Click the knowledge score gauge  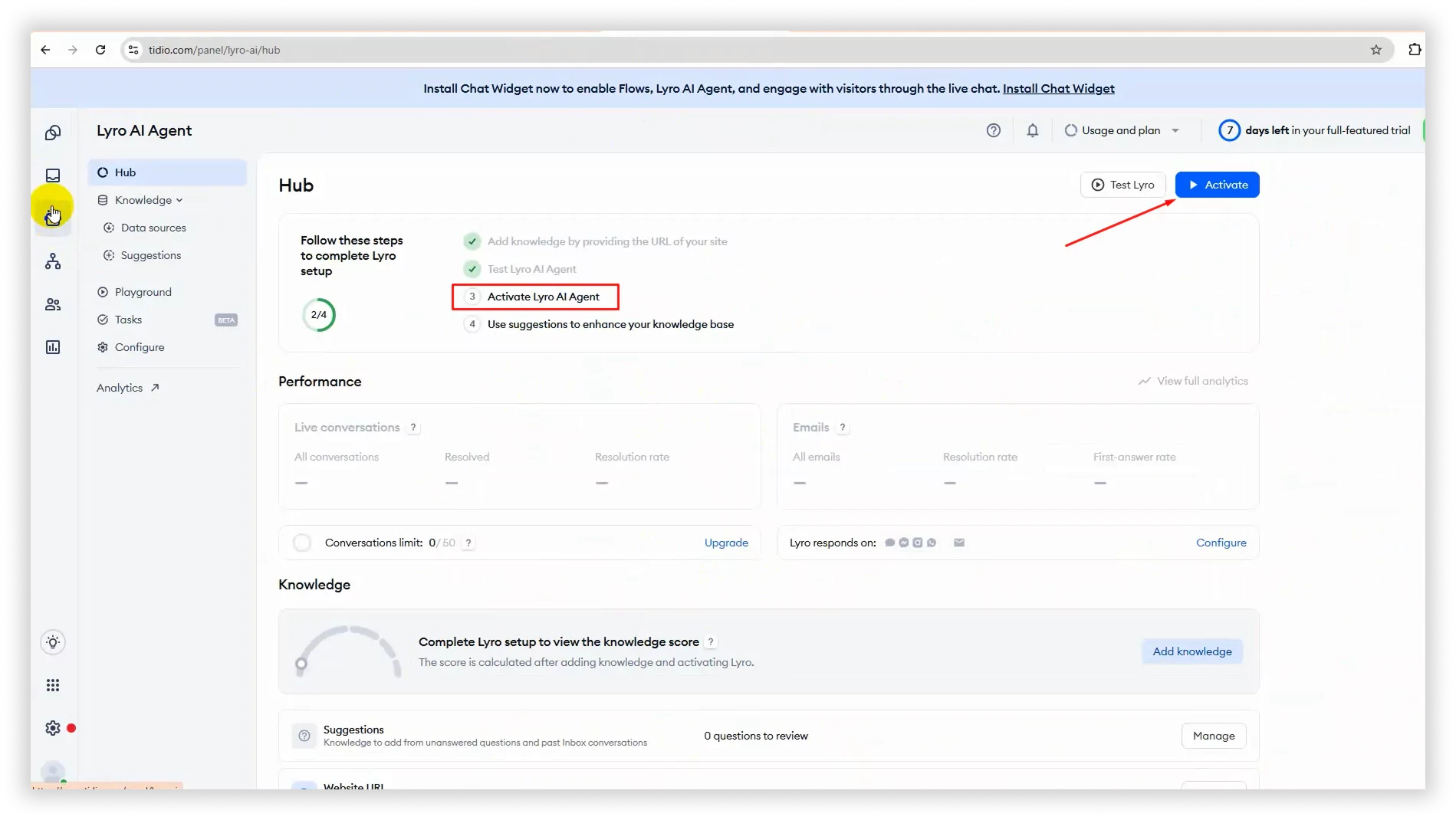tap(349, 651)
